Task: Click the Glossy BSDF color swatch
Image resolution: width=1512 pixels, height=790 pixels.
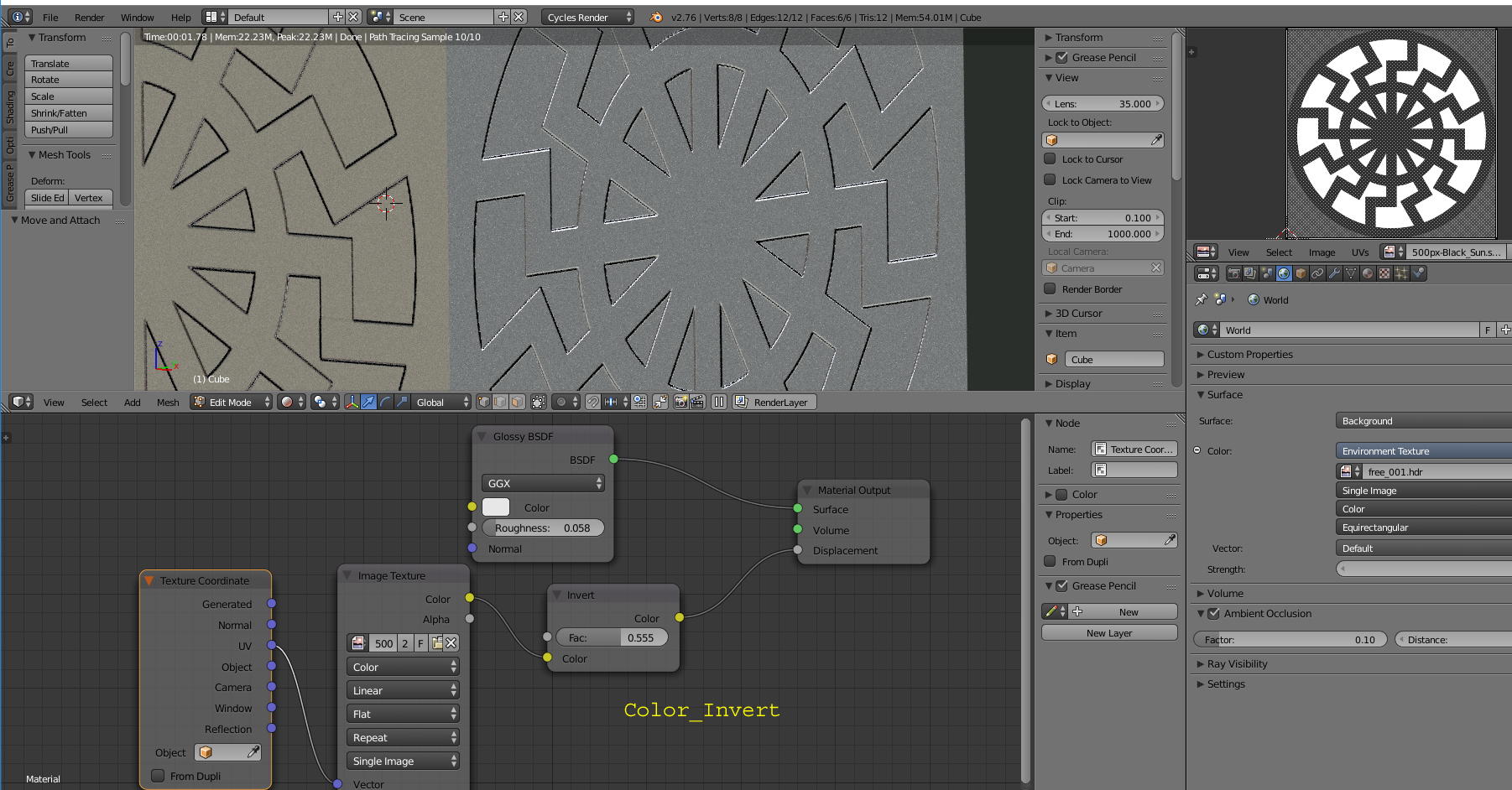Action: (x=496, y=507)
